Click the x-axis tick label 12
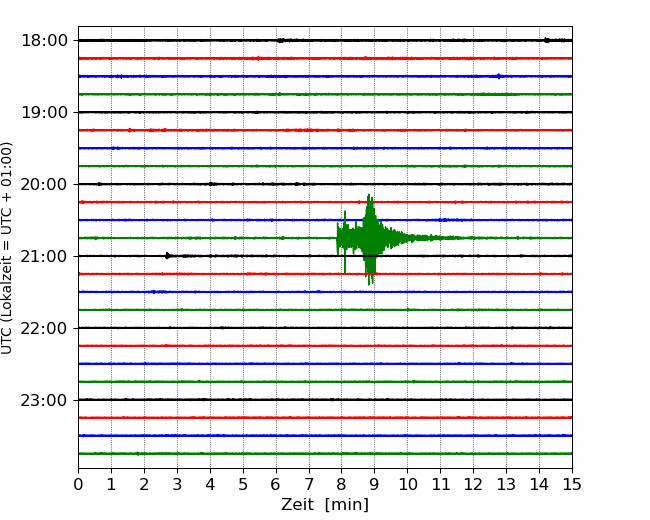Image resolution: width=650 pixels, height=520 pixels. pyautogui.click(x=473, y=484)
